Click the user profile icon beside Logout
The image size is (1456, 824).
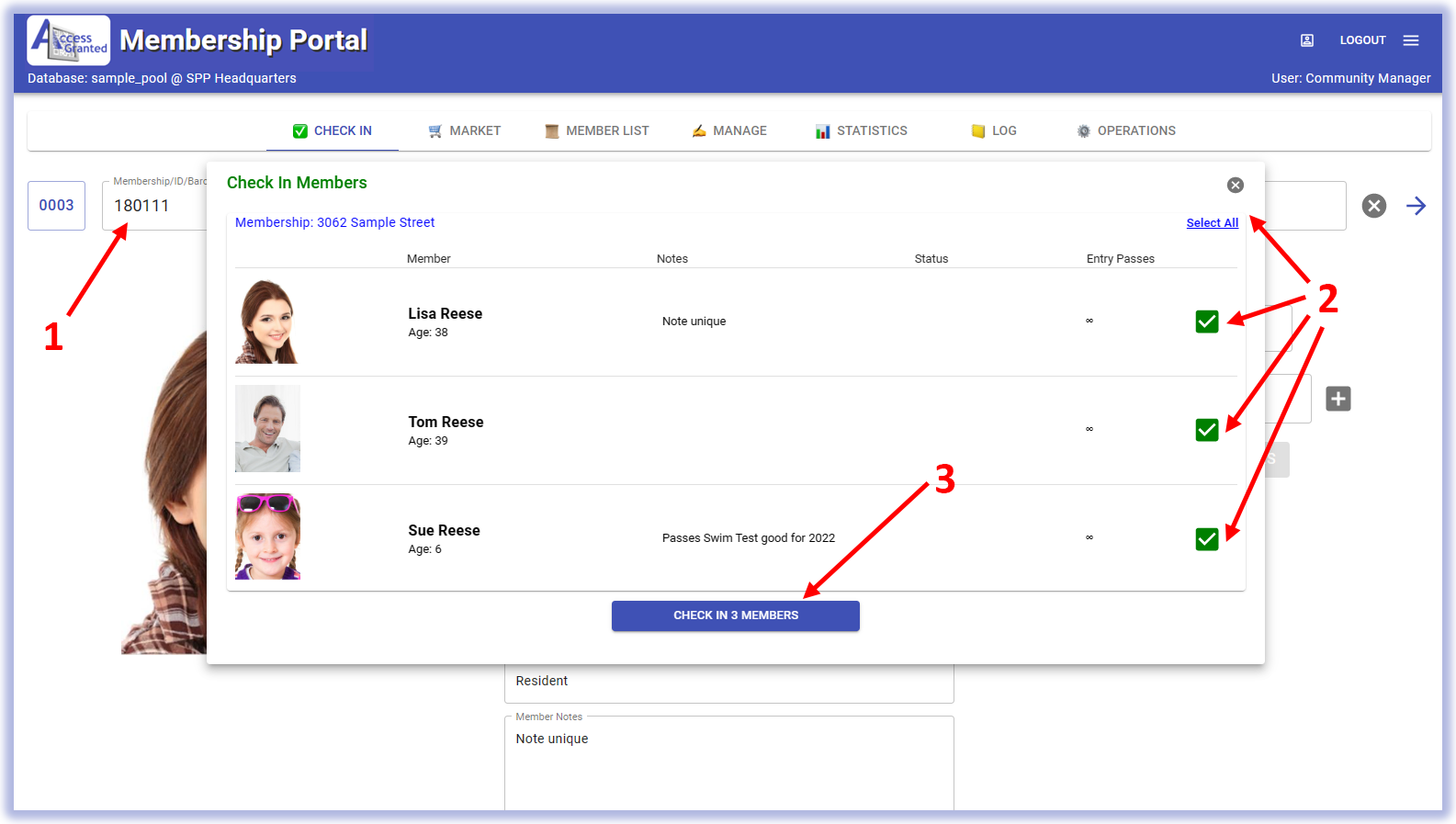[x=1307, y=40]
